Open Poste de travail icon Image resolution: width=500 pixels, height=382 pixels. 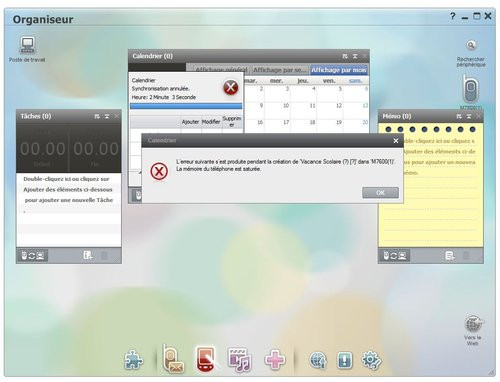[x=27, y=45]
